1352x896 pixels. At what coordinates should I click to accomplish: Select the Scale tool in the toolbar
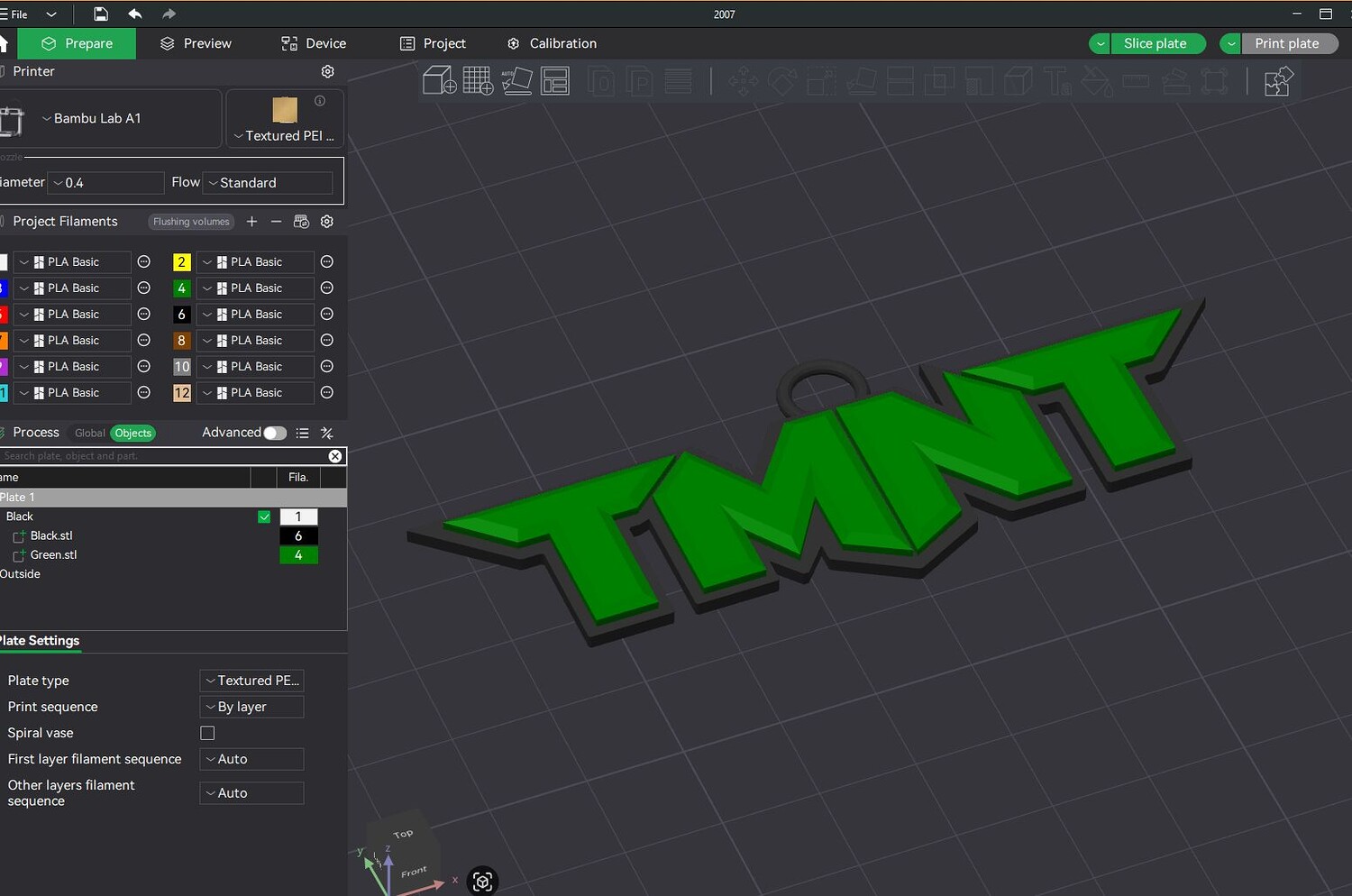(821, 82)
